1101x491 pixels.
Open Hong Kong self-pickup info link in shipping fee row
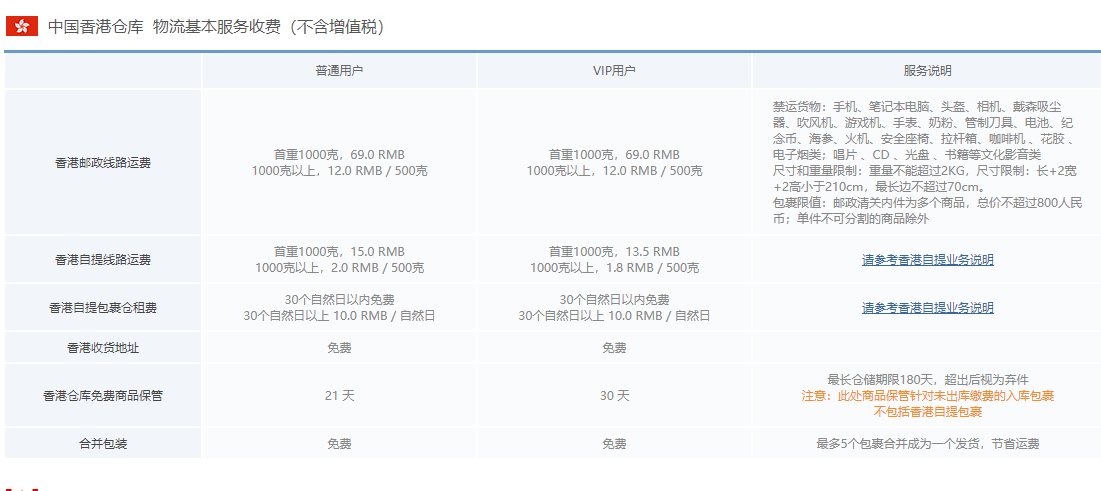[x=928, y=260]
